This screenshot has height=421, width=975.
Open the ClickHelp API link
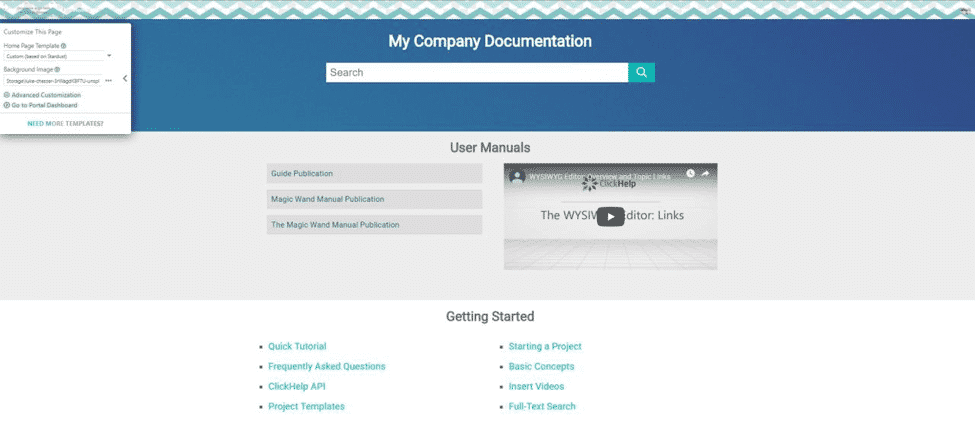(x=297, y=386)
